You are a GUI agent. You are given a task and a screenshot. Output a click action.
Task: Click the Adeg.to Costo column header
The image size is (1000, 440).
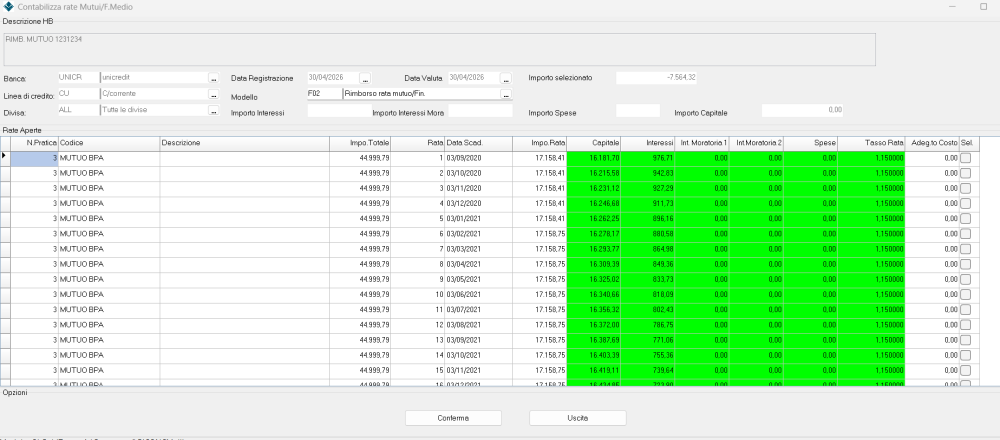click(932, 143)
